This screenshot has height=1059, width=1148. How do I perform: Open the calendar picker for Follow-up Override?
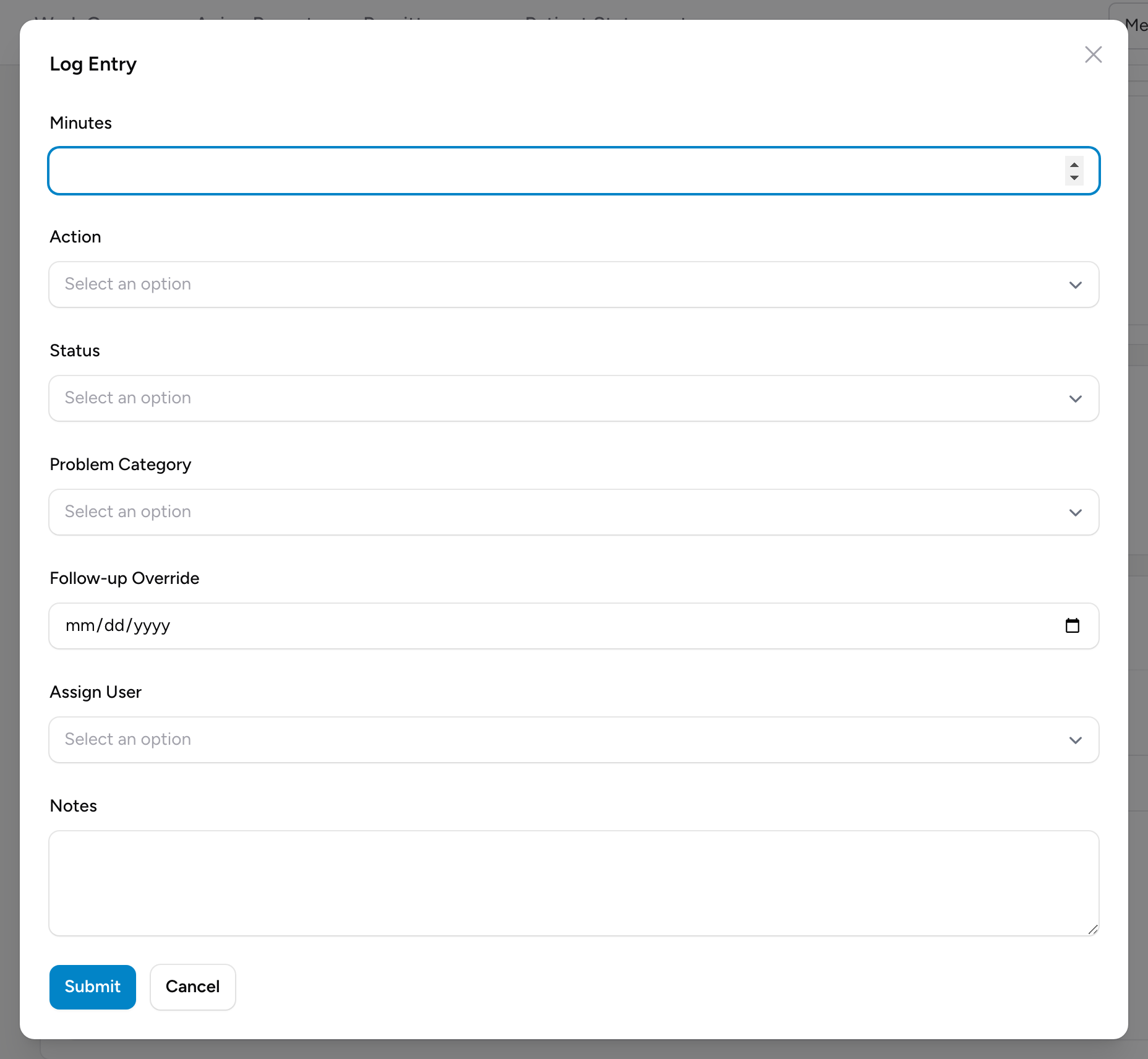tap(1073, 626)
